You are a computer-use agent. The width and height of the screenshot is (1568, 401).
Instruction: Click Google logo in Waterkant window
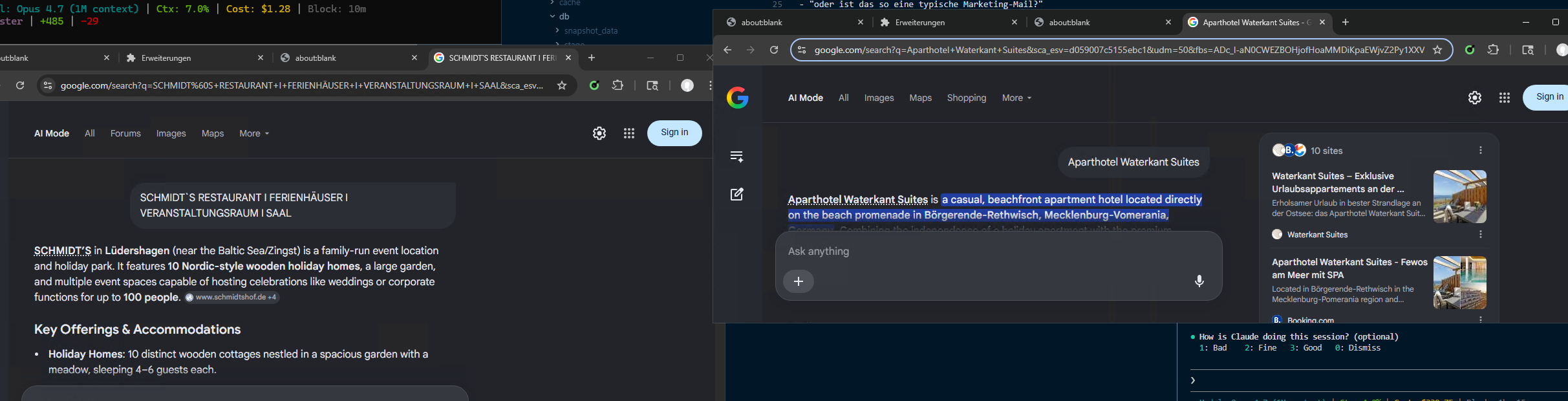(x=737, y=98)
